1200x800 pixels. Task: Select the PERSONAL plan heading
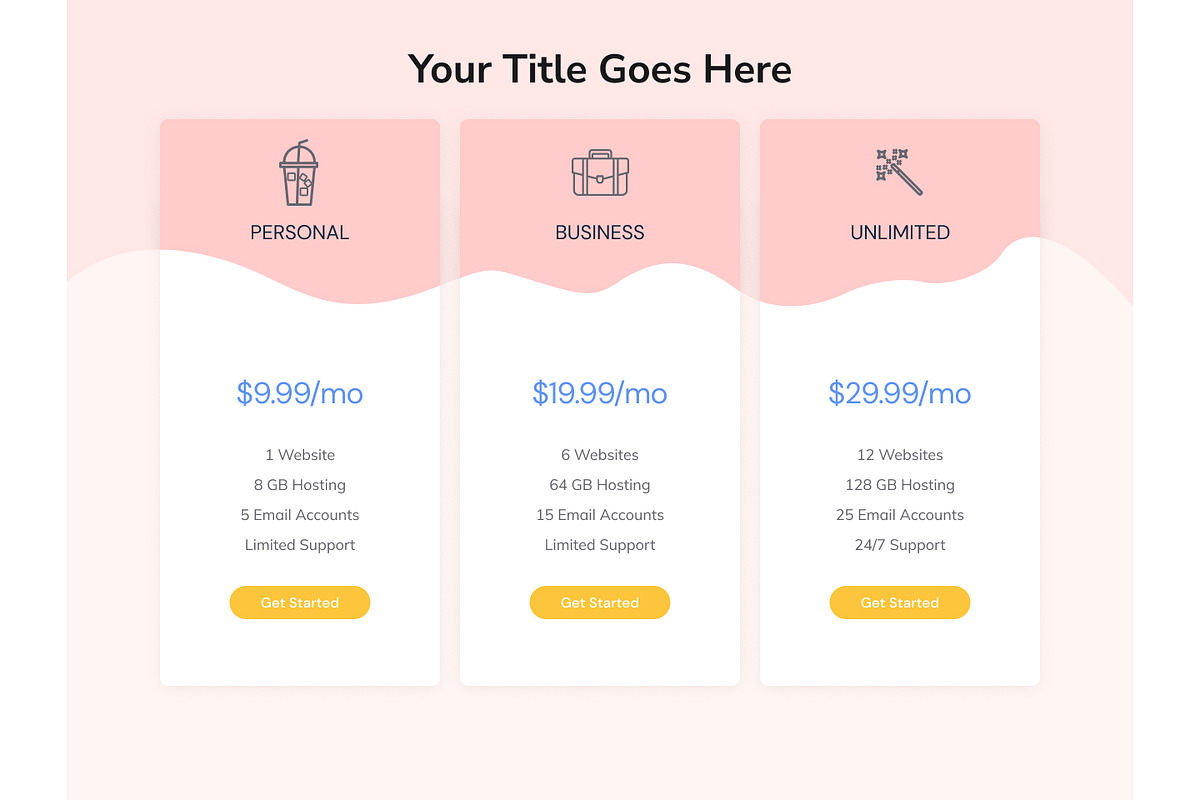[x=300, y=232]
